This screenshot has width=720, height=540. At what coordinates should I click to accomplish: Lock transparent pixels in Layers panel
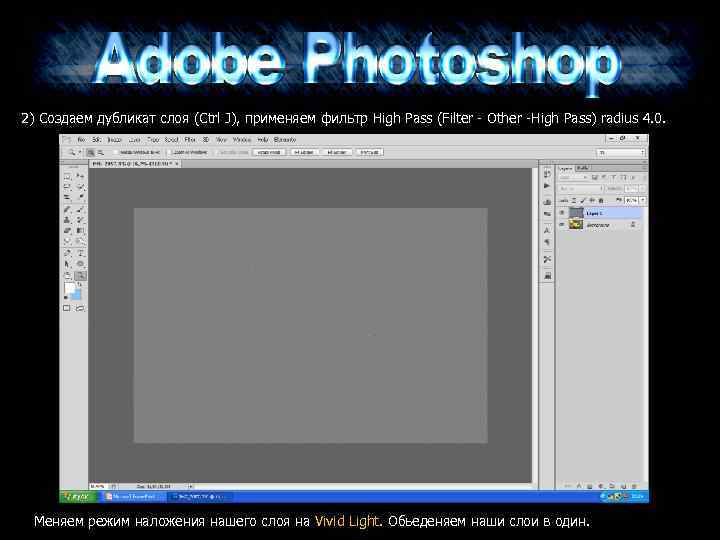coord(574,201)
